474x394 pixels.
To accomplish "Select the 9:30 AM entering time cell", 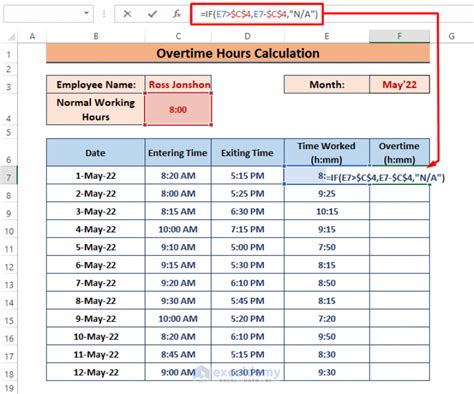I will [x=178, y=301].
